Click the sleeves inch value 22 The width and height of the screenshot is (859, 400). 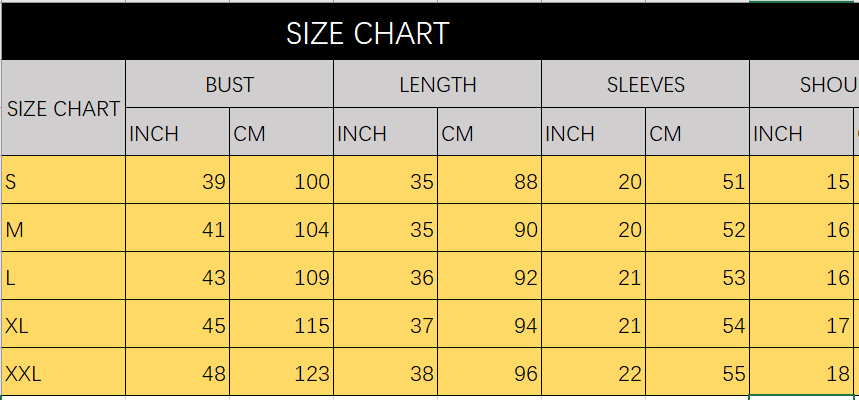pyautogui.click(x=593, y=372)
